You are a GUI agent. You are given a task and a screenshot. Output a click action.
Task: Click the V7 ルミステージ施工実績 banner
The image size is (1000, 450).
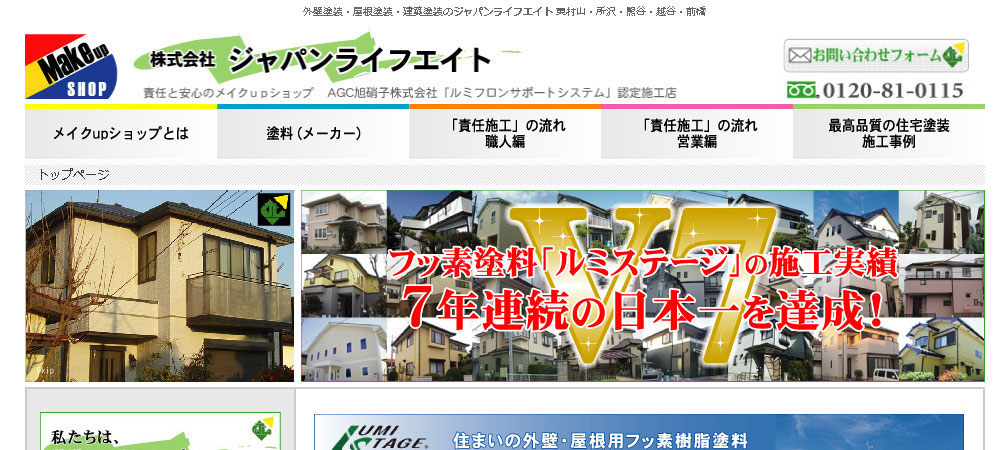643,286
